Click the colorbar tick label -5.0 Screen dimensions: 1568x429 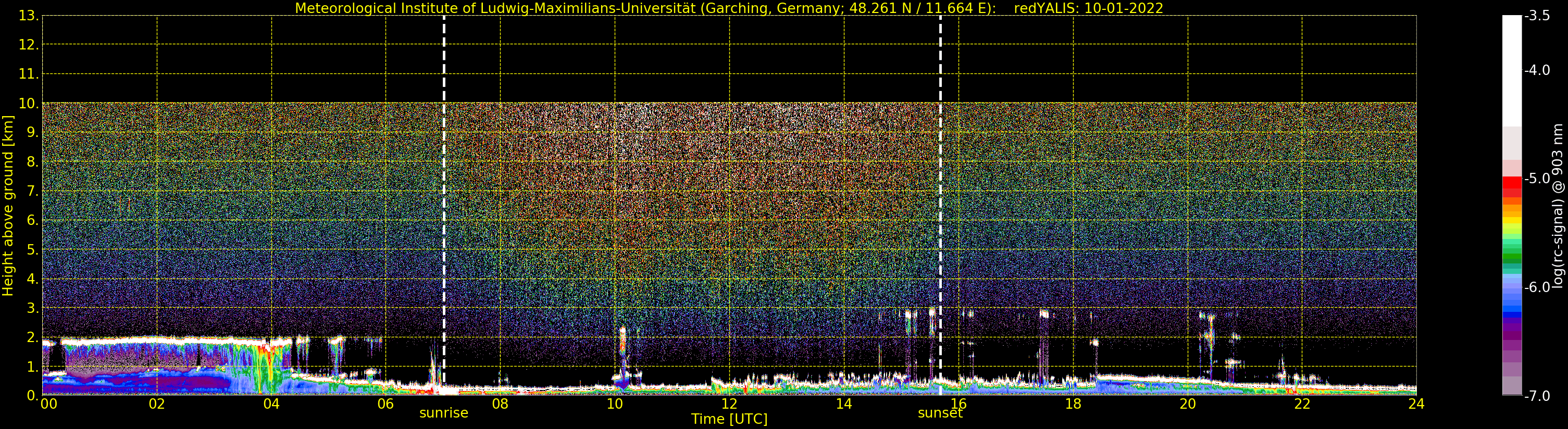[1537, 178]
